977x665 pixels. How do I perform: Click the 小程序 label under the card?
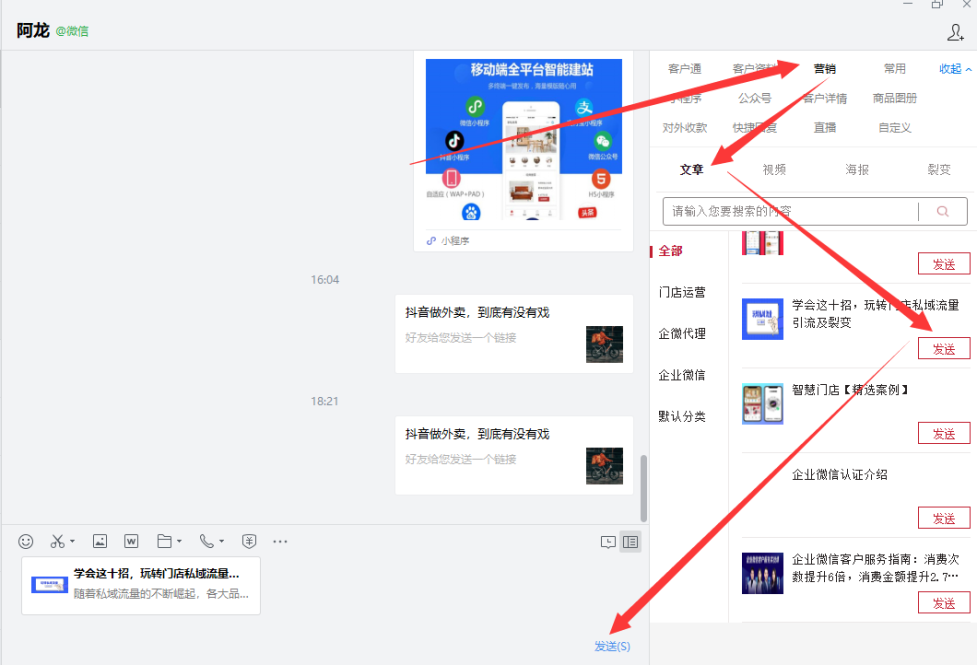[x=455, y=241]
